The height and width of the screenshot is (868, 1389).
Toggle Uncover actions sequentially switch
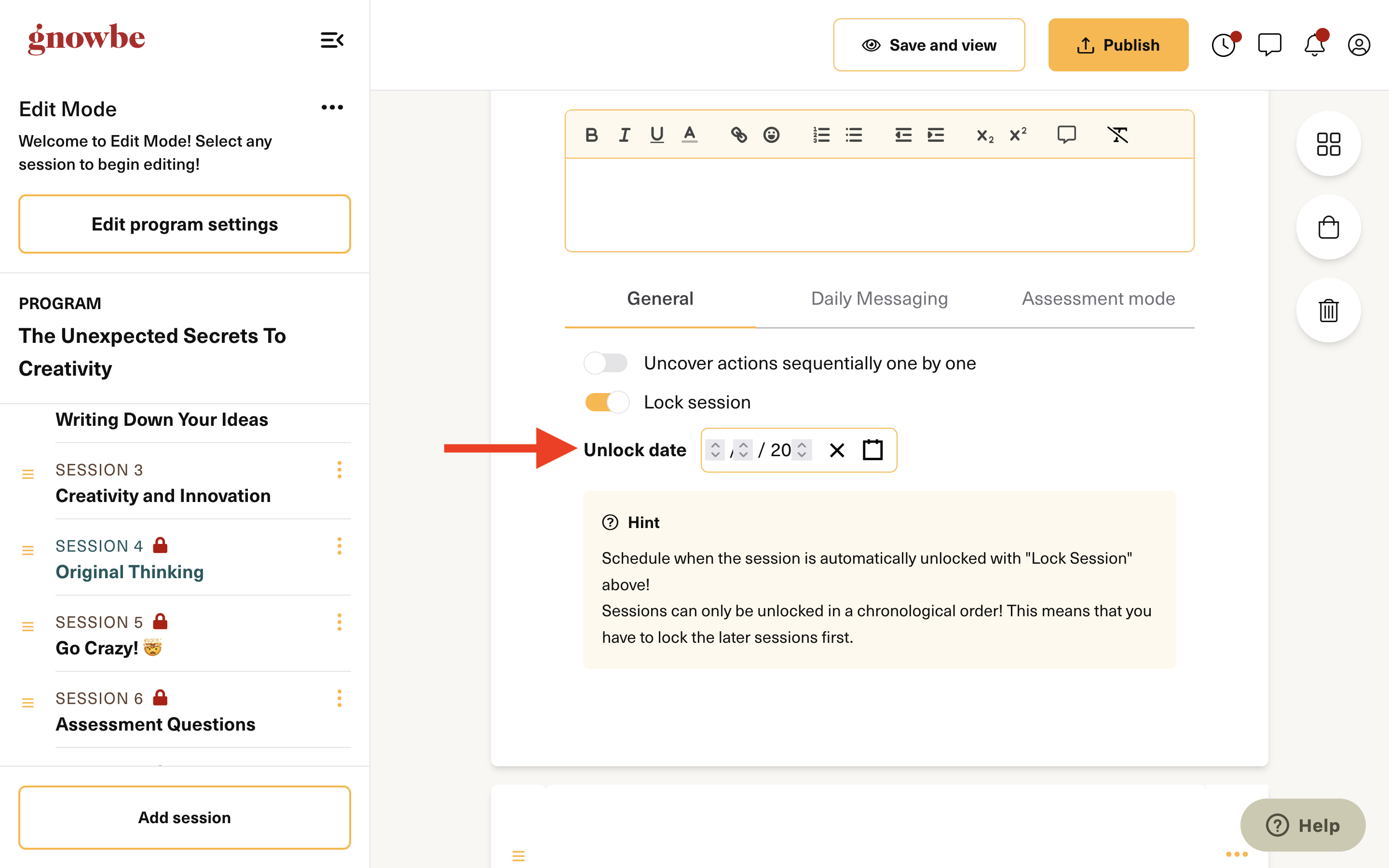(606, 363)
